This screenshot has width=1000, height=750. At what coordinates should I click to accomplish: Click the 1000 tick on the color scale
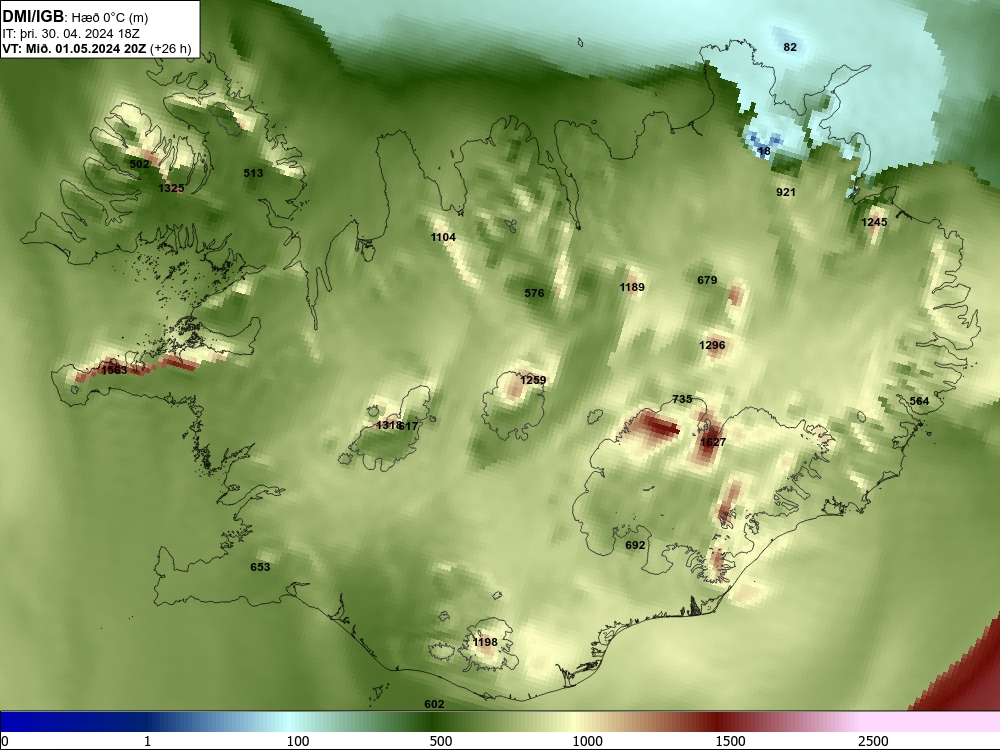coord(587,741)
